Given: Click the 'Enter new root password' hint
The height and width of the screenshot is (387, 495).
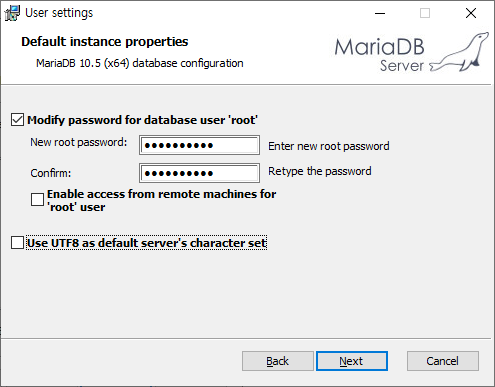Looking at the screenshot, I should [329, 146].
